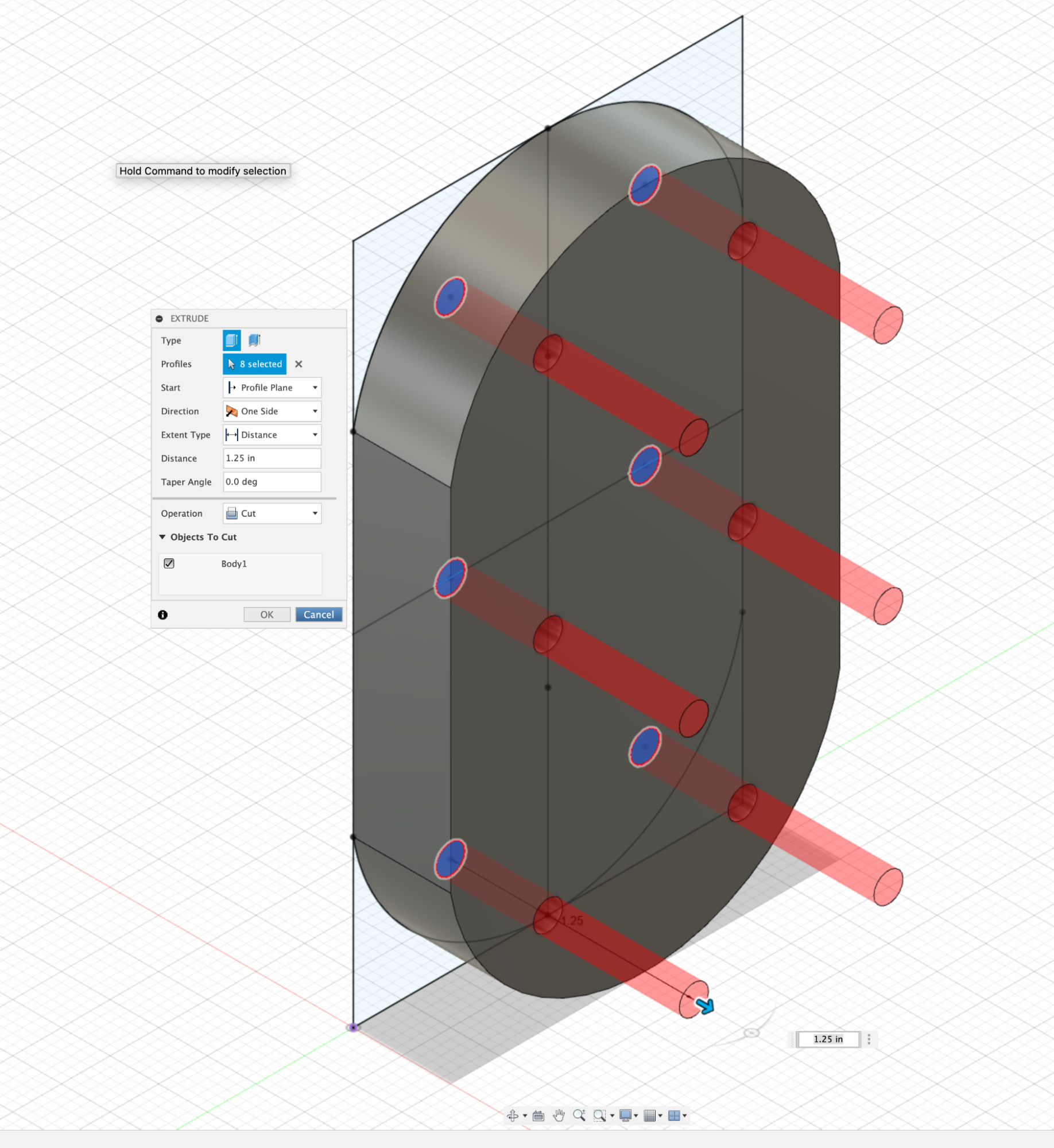
Task: Uncheck Body1 in Objects To Cut
Action: click(x=169, y=563)
